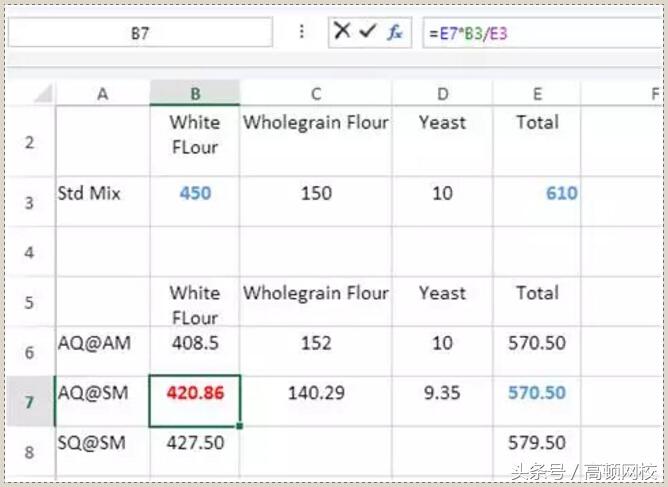The width and height of the screenshot is (668, 487).
Task: Select column E header
Action: click(537, 93)
